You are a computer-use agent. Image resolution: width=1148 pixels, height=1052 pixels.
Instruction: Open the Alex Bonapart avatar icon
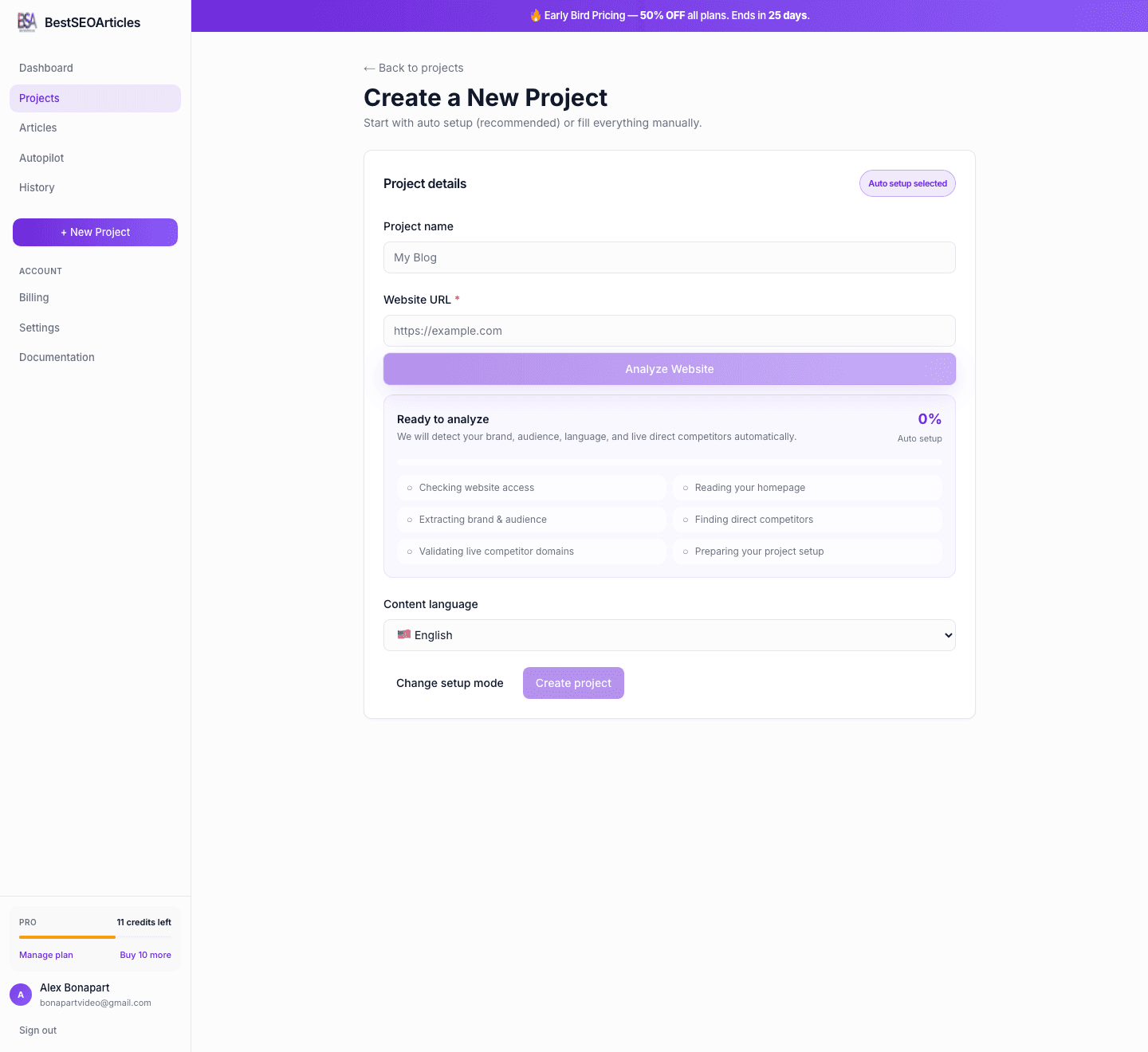tap(21, 994)
